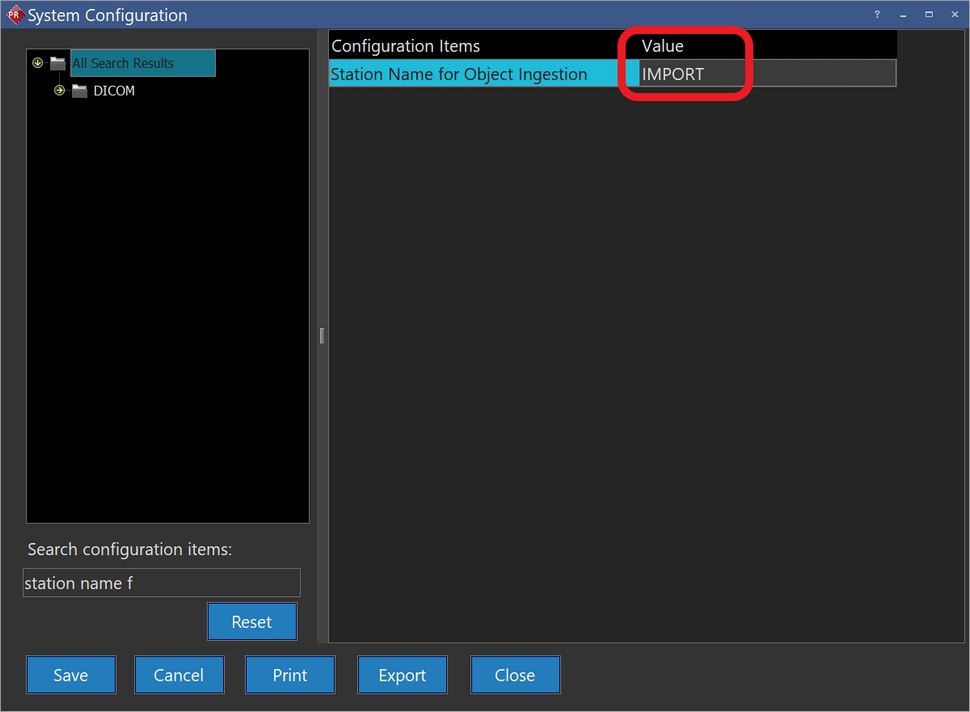Export the configuration with Export button

click(402, 675)
